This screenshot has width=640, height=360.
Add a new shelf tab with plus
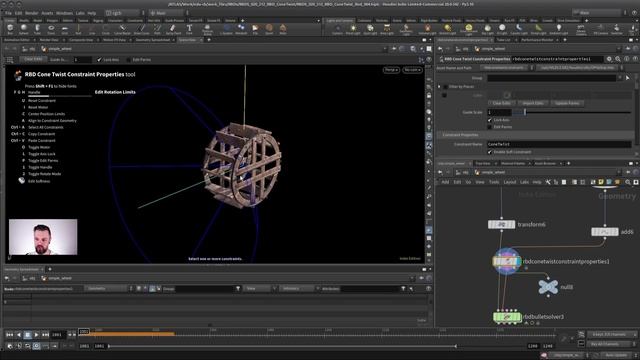(242, 20)
